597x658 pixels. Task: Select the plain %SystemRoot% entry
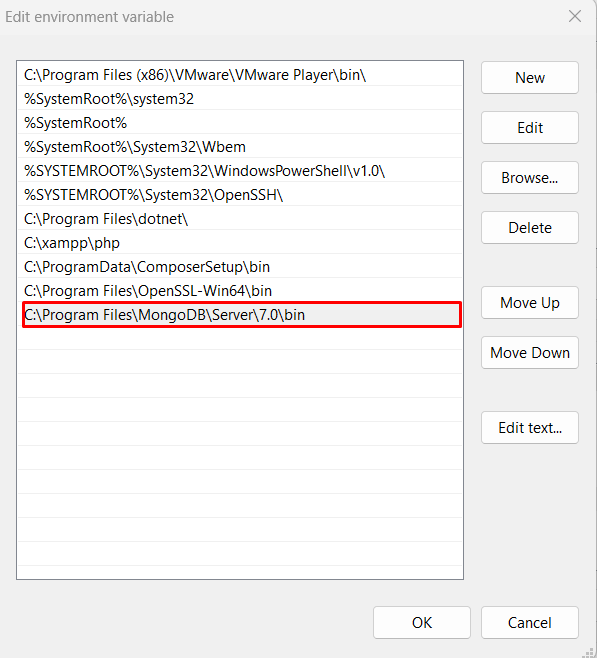coord(240,123)
